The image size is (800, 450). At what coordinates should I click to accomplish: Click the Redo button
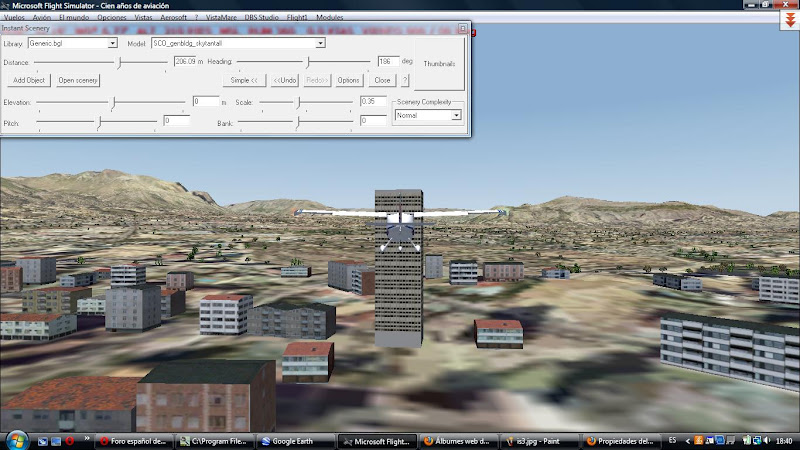pyautogui.click(x=317, y=80)
